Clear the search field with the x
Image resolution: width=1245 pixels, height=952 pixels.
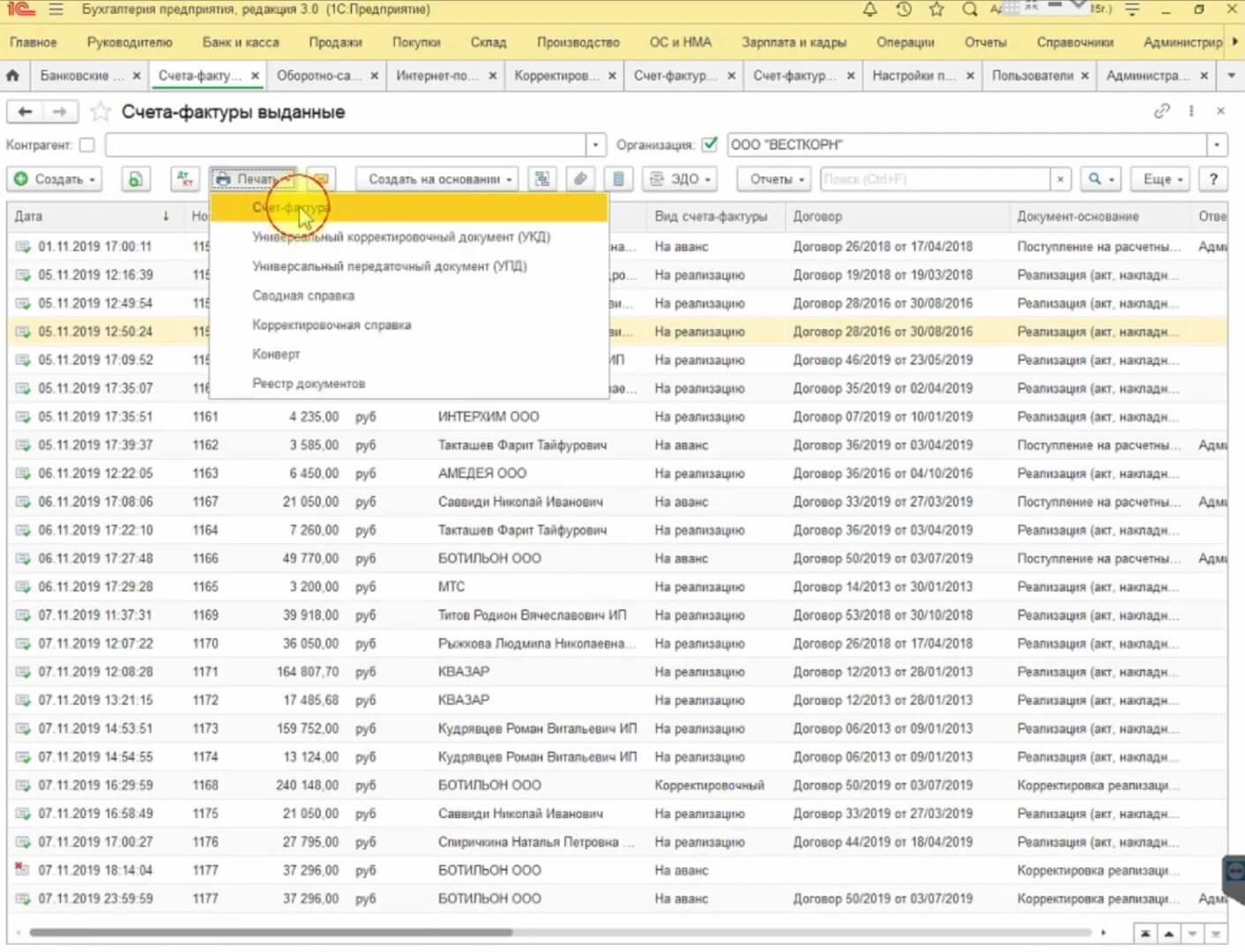[x=1061, y=179]
